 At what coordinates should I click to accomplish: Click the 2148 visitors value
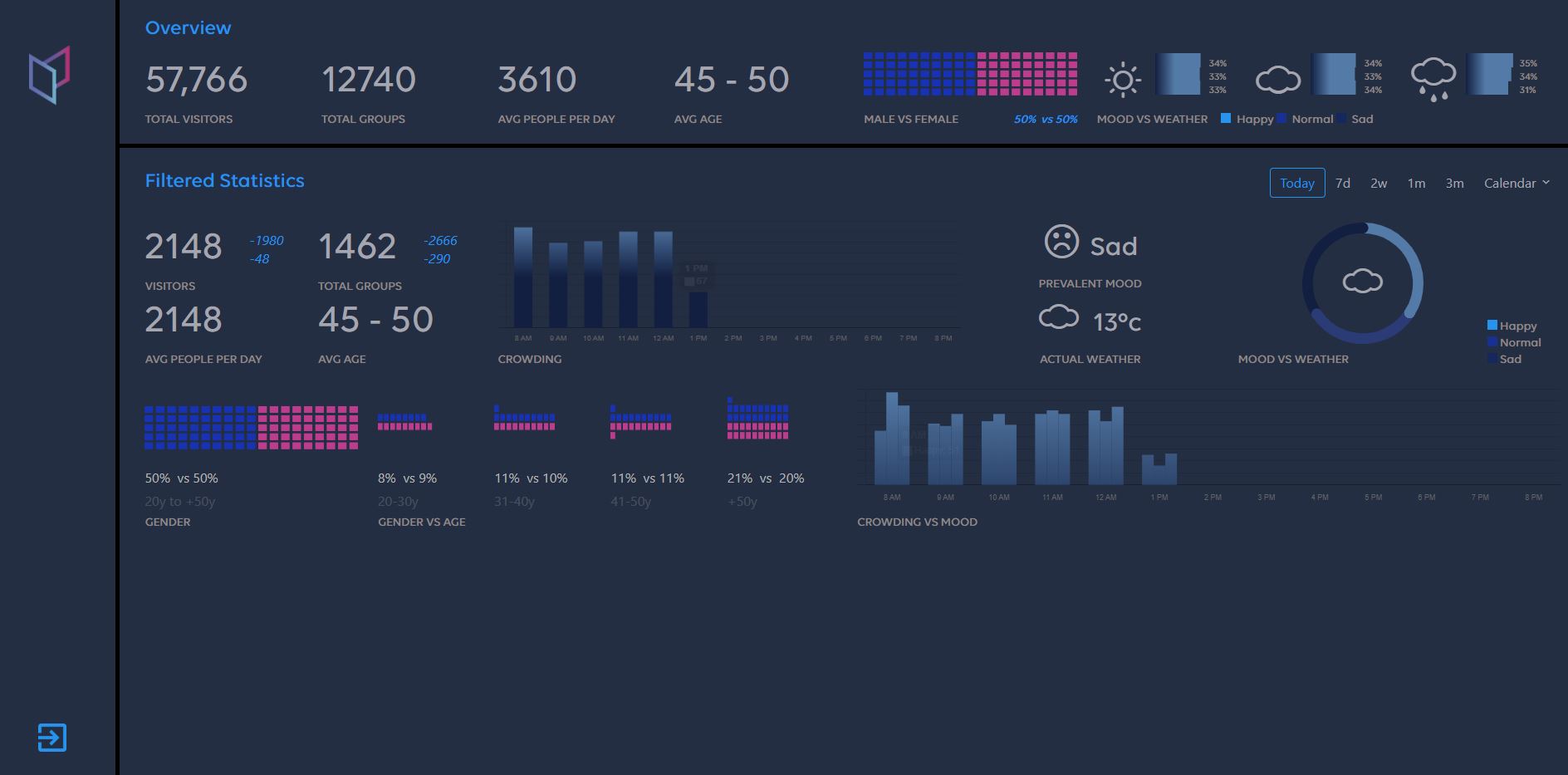(x=184, y=247)
